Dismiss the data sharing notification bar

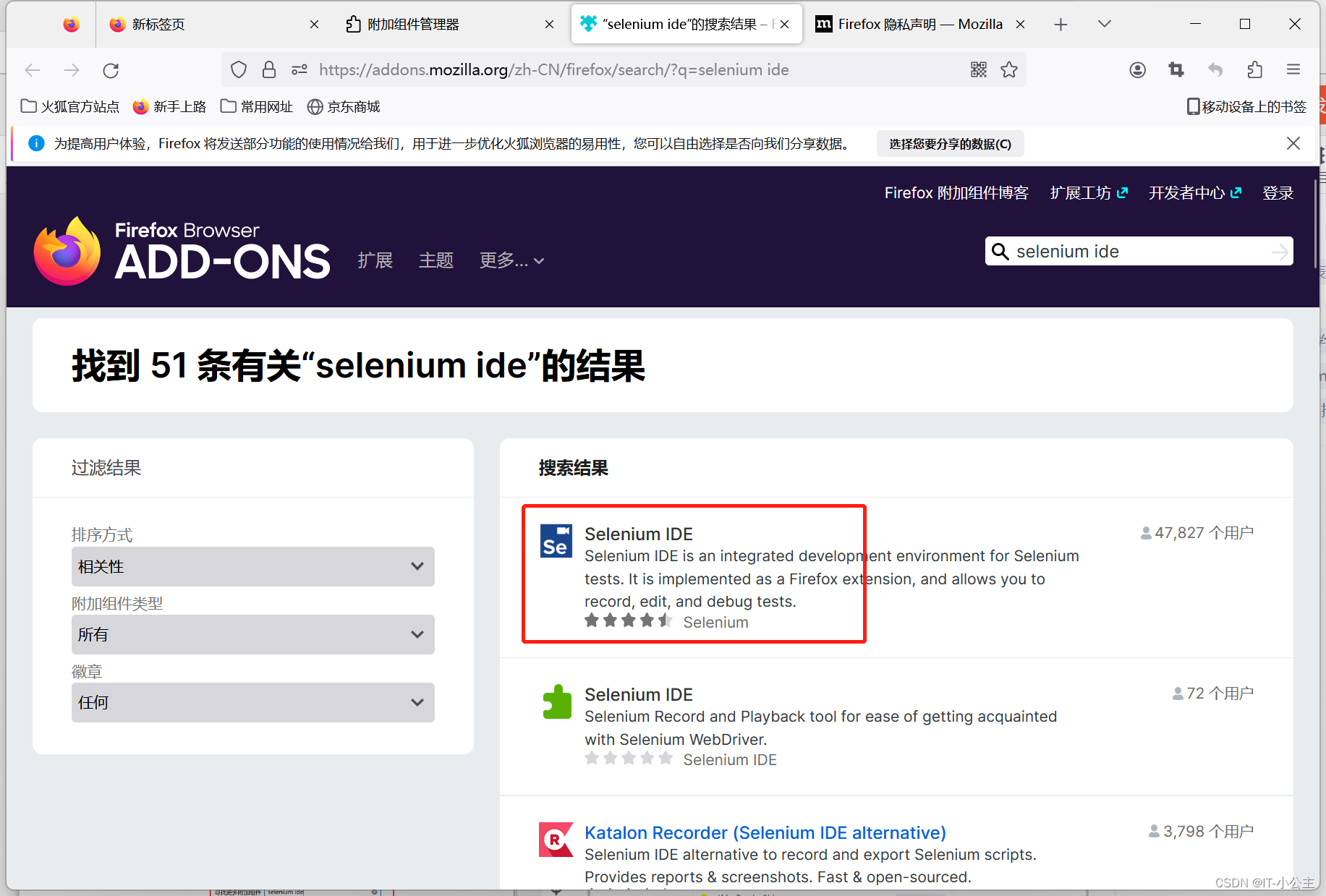1293,142
